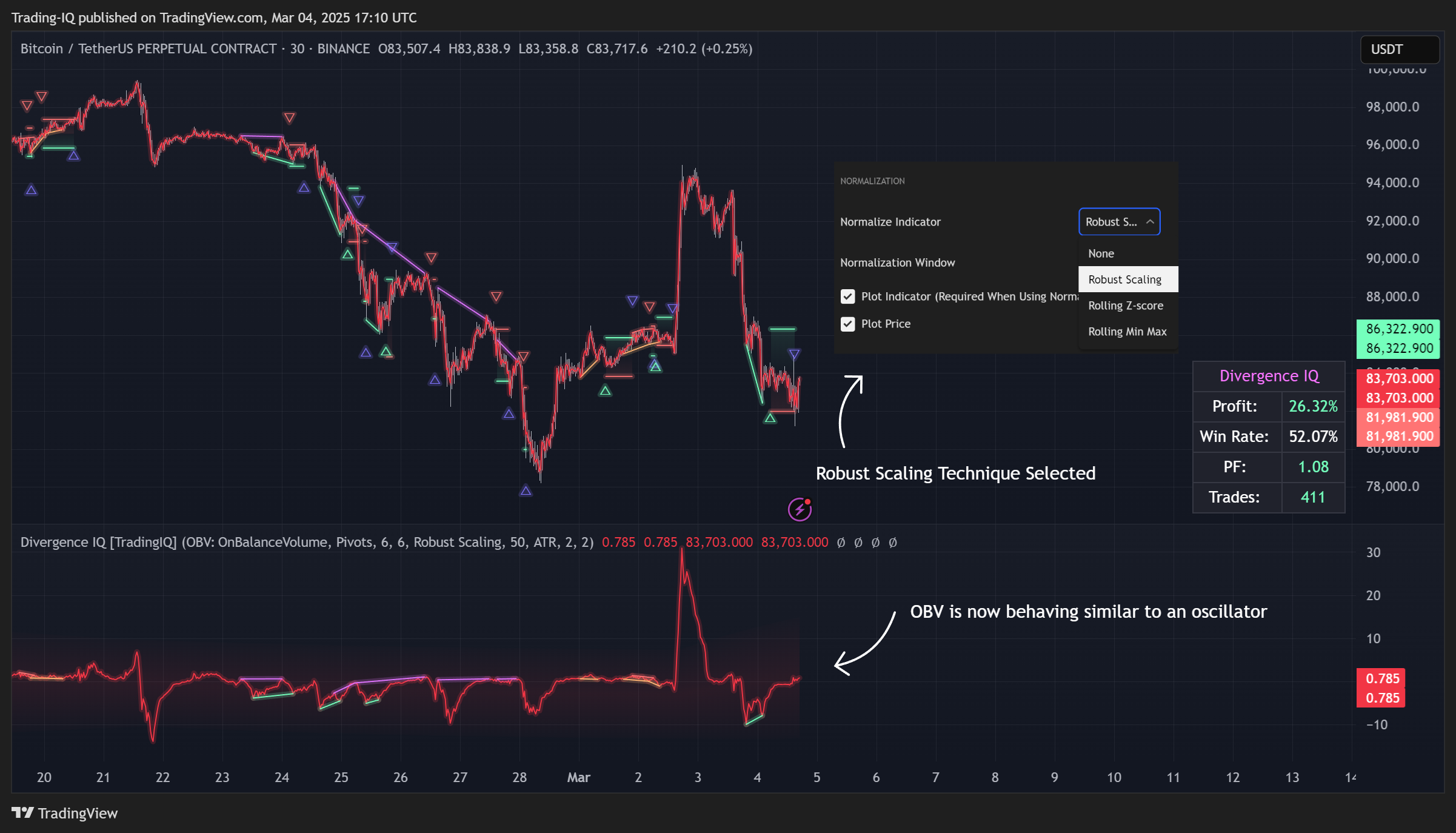Choose Rolling Min Max normalization
This screenshot has width=1456, height=833.
click(1128, 332)
